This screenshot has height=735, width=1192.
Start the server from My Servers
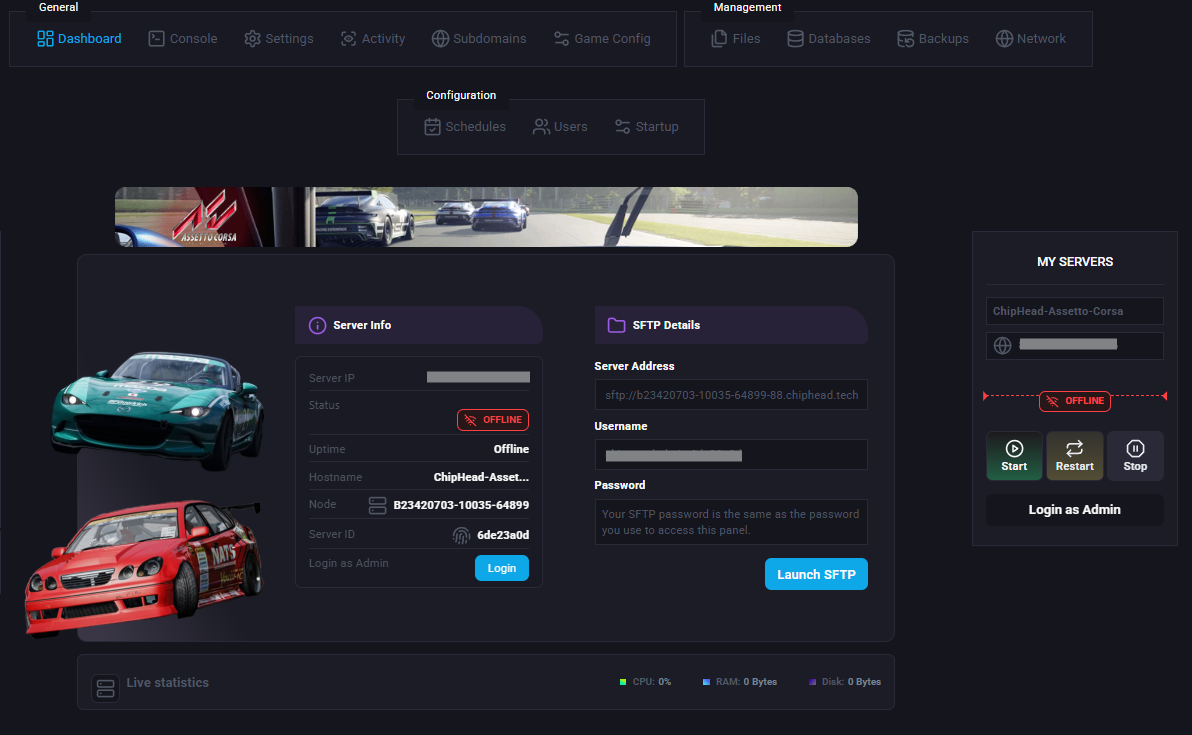1014,456
